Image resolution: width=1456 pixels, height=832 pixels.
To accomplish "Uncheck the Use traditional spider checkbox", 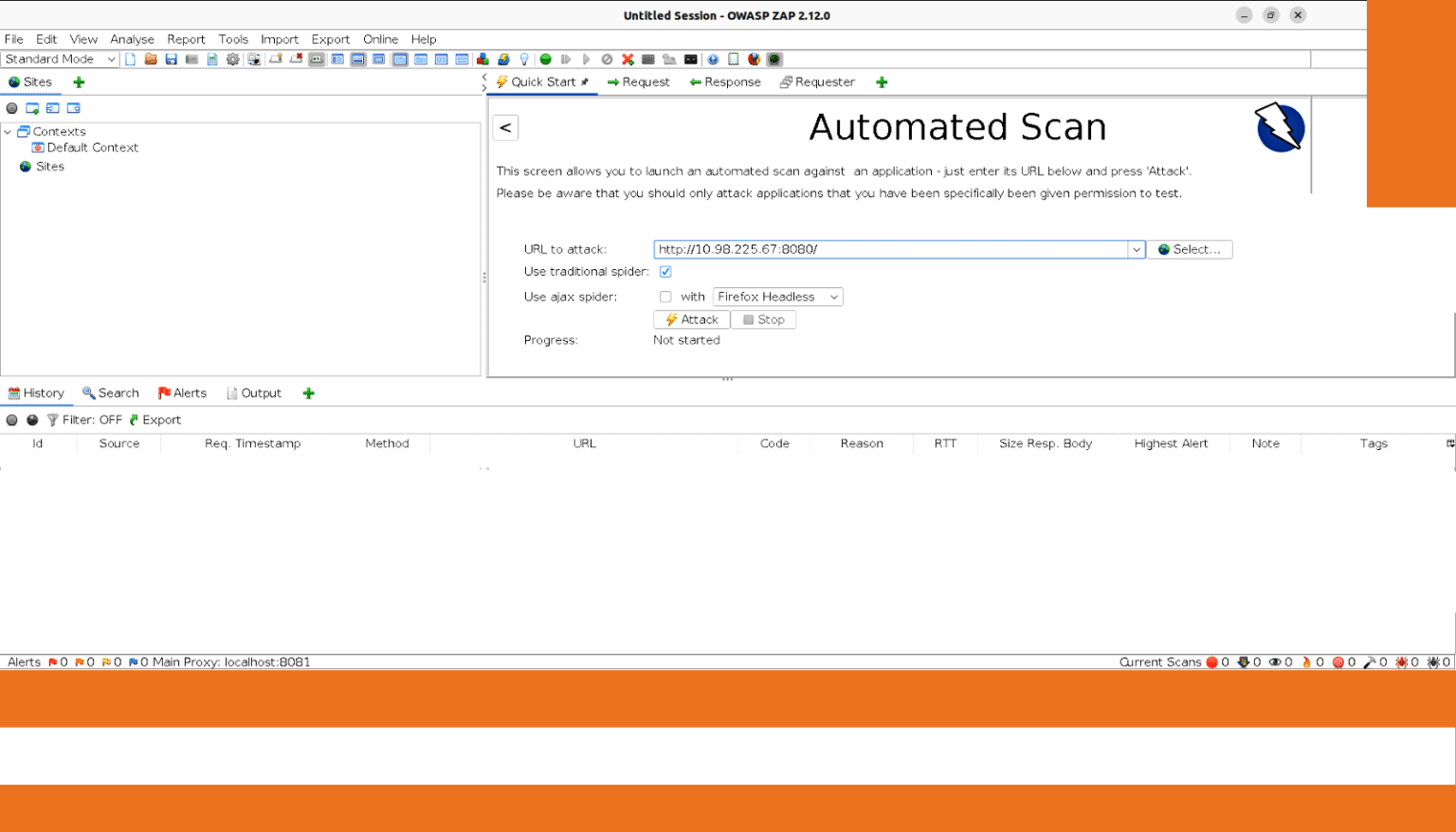I will (665, 272).
